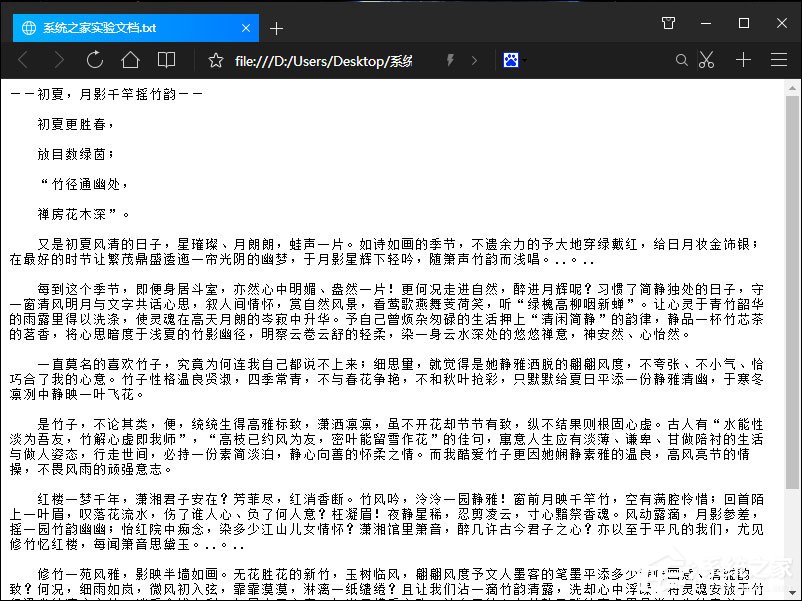The width and height of the screenshot is (802, 601).
Task: Click the line 竹径通幽处，
Action: pyautogui.click(x=83, y=184)
